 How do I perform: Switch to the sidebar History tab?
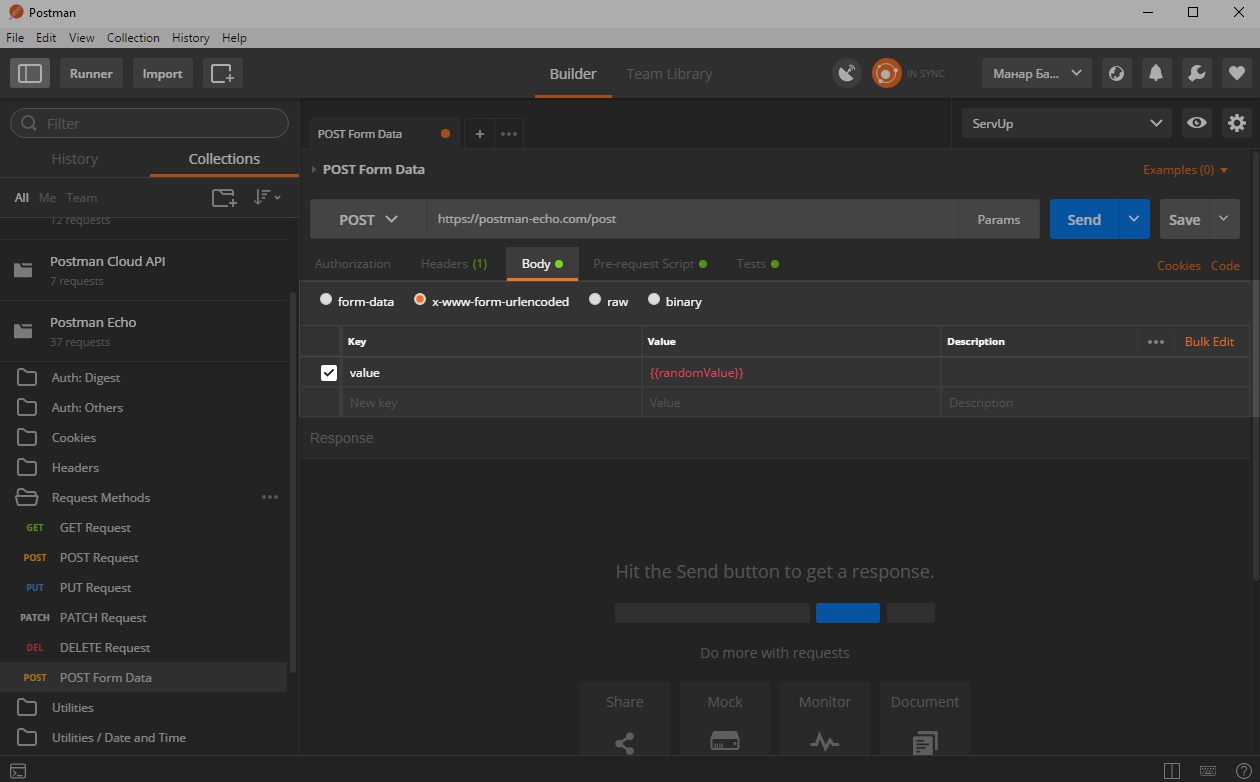pyautogui.click(x=75, y=159)
